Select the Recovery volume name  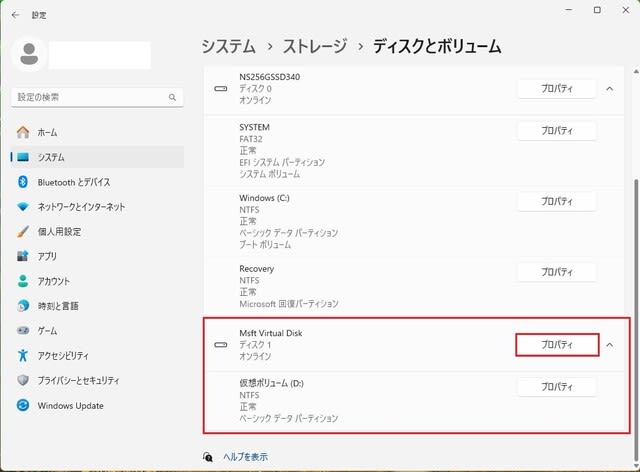pos(257,269)
